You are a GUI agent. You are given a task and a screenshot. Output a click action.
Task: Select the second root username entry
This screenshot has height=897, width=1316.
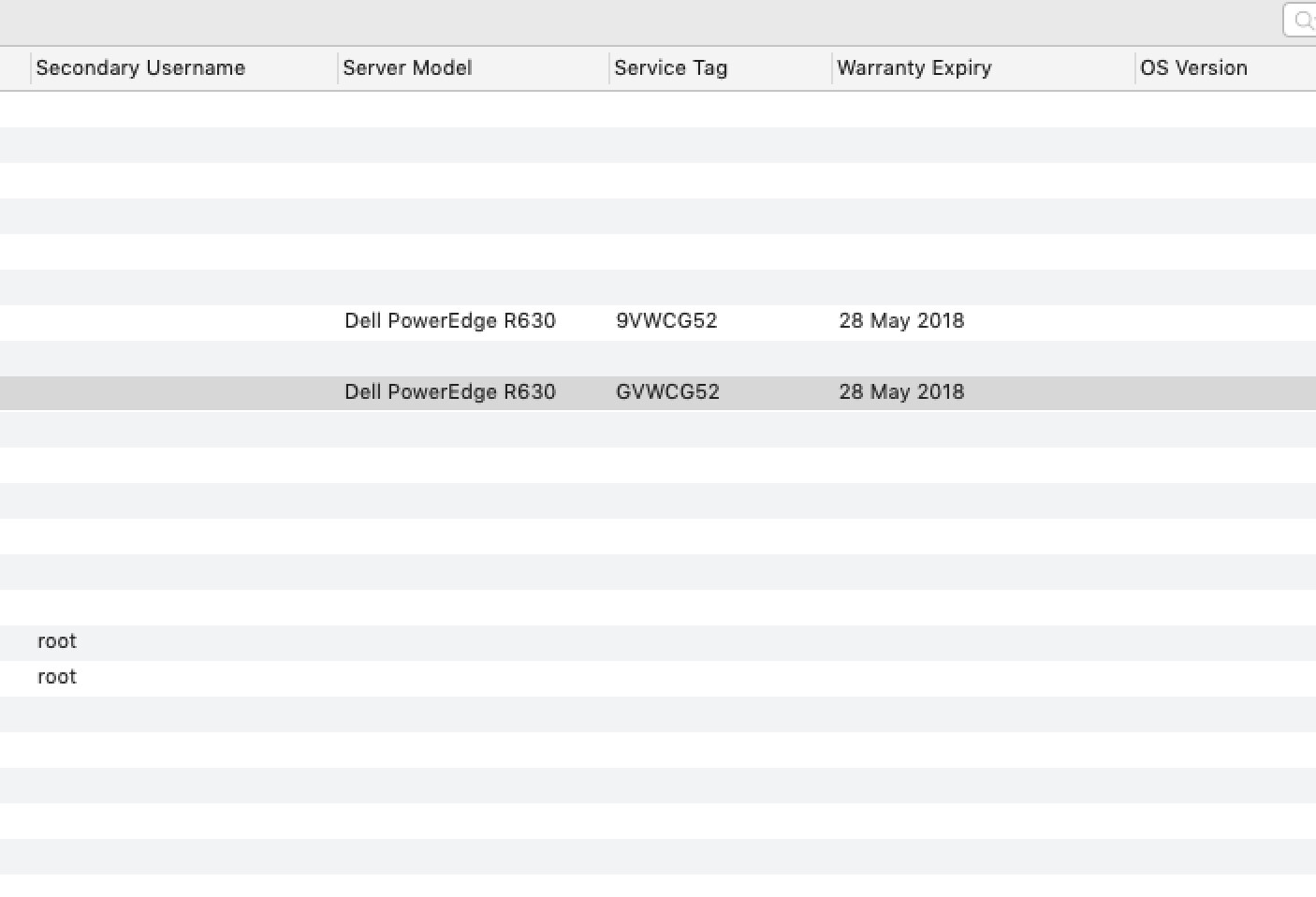click(57, 677)
